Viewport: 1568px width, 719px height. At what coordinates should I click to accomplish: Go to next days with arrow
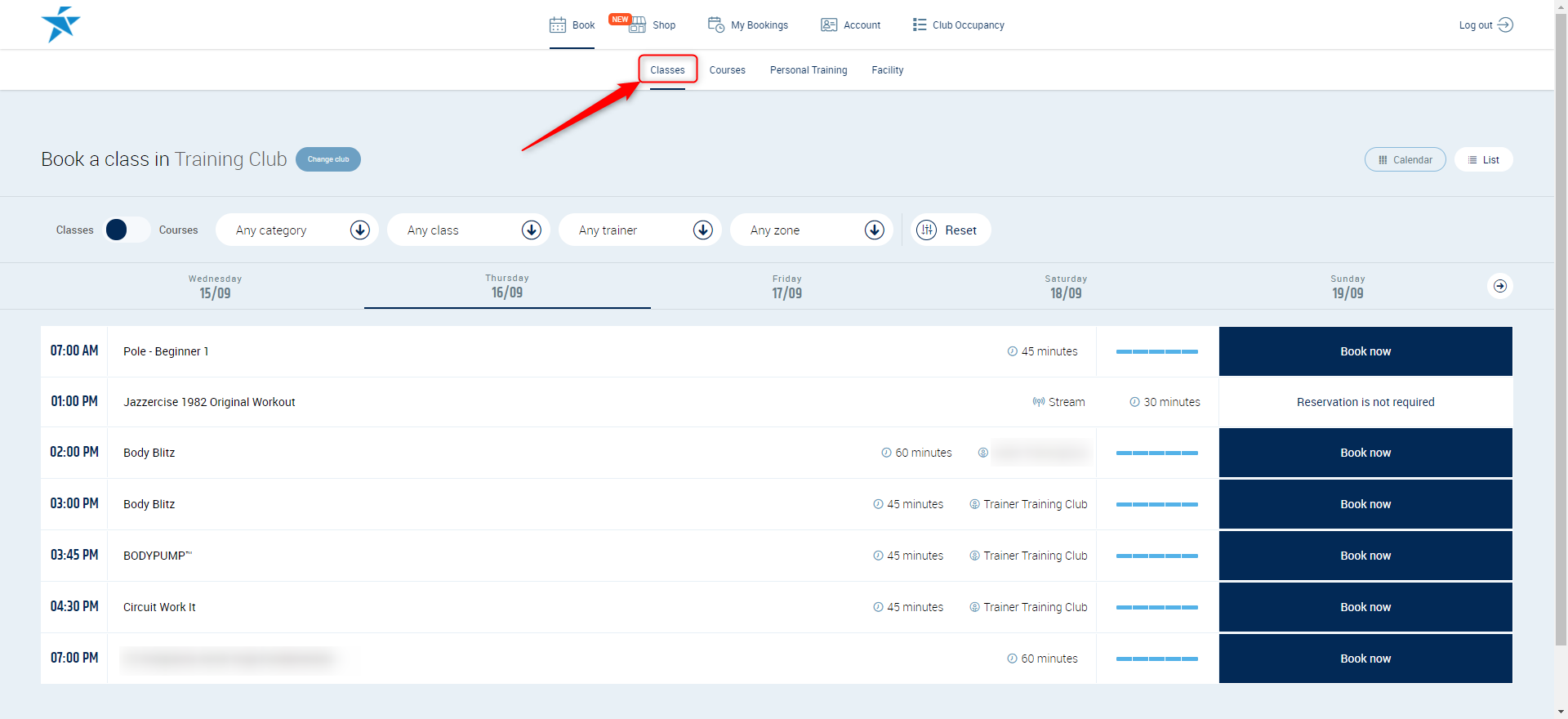pos(1499,286)
